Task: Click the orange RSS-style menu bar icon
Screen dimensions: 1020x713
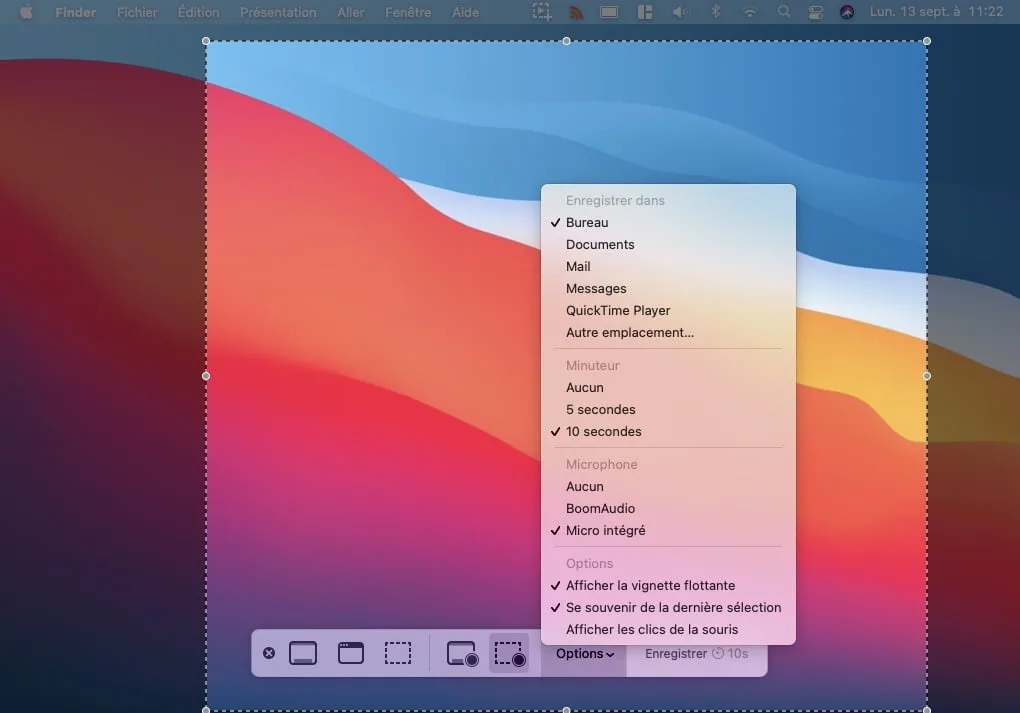Action: [x=576, y=12]
